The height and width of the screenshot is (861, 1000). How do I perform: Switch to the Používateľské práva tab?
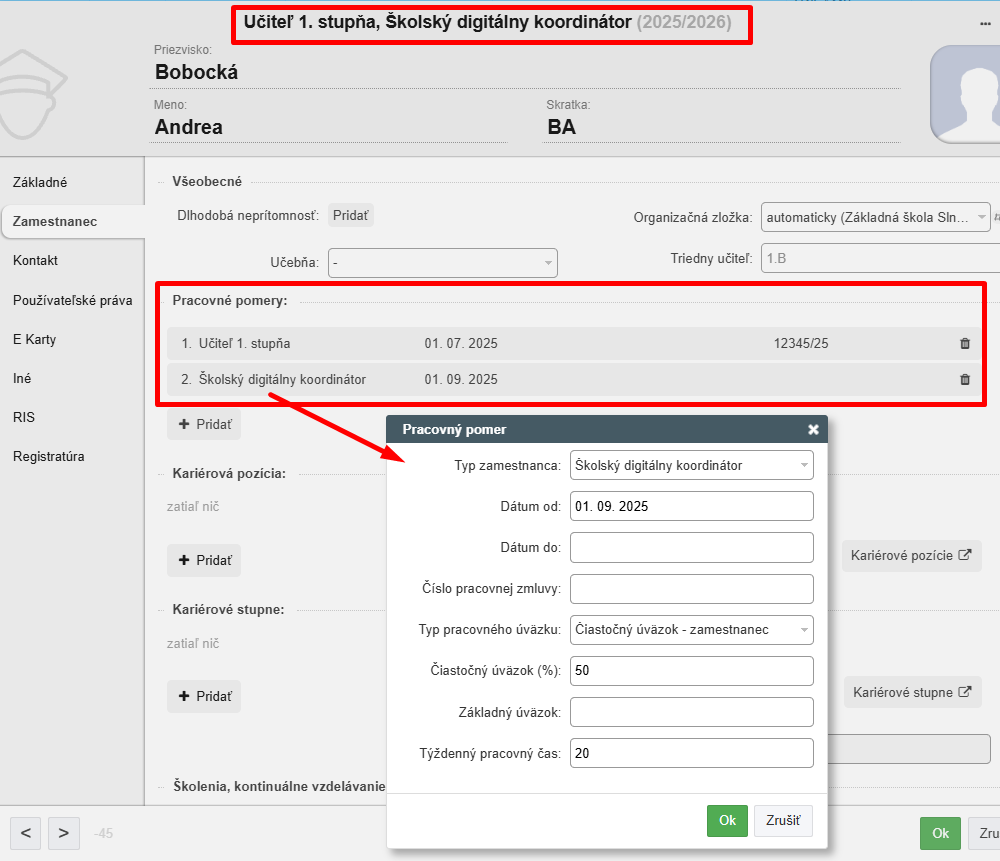point(72,300)
